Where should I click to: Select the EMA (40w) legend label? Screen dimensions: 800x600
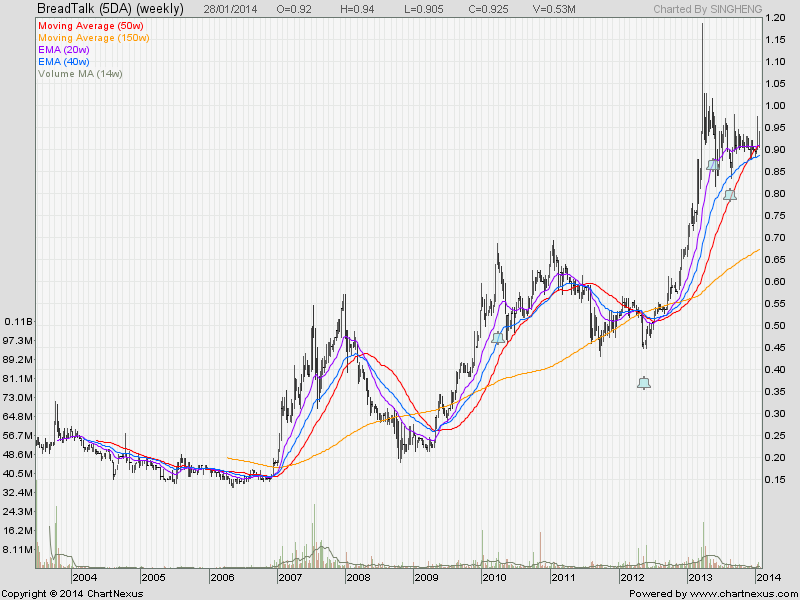(64, 62)
